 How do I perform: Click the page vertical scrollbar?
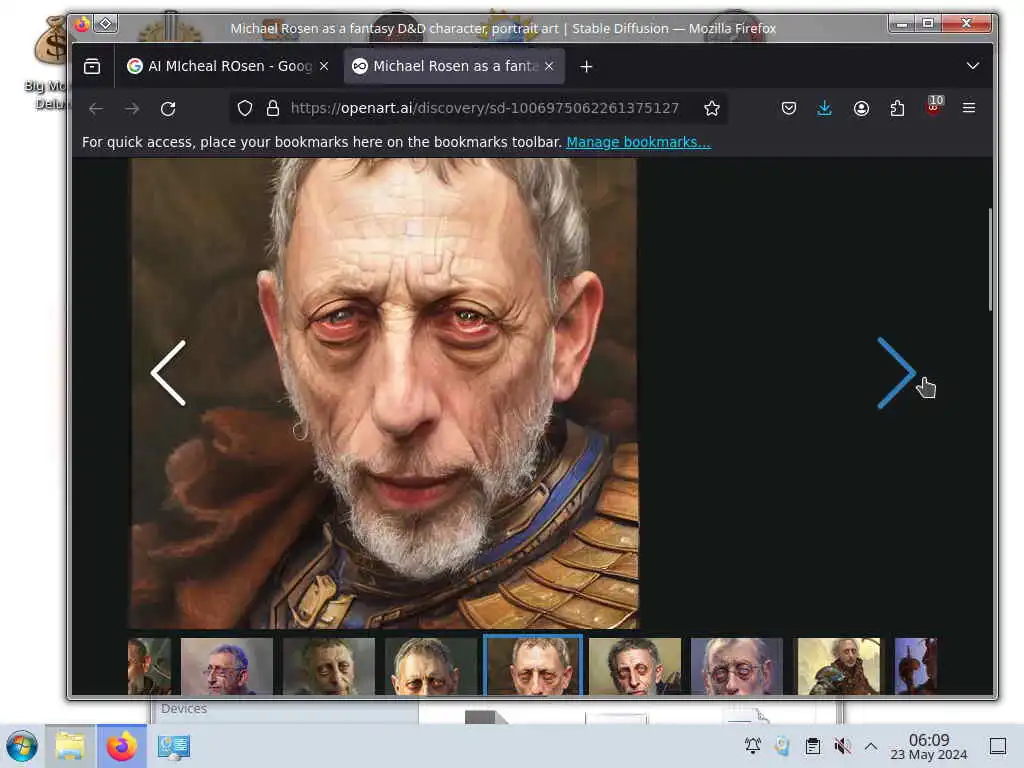[x=990, y=259]
